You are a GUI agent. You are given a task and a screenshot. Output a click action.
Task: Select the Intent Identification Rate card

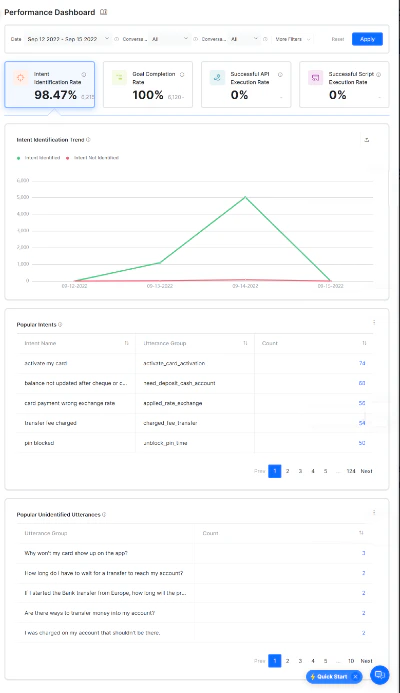point(50,84)
